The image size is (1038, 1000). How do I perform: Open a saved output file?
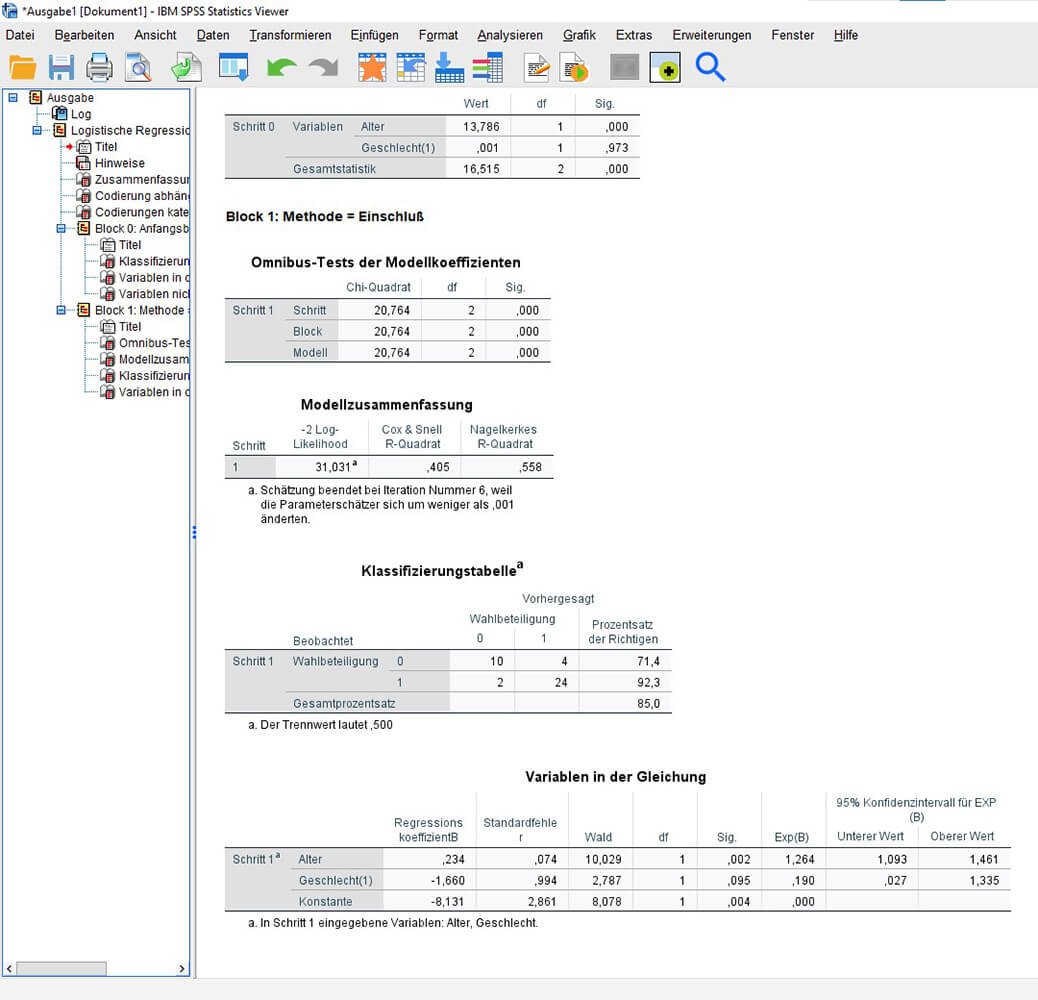coord(23,67)
